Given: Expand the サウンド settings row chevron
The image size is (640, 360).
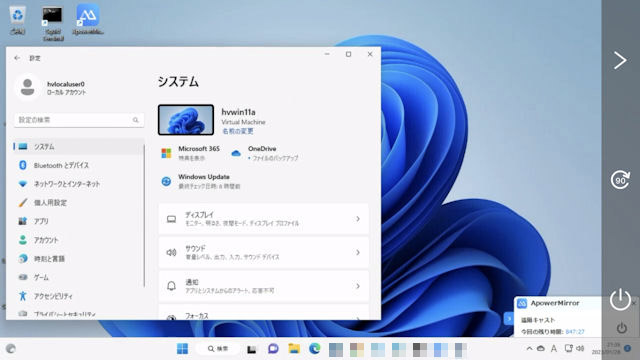Looking at the screenshot, I should (358, 253).
